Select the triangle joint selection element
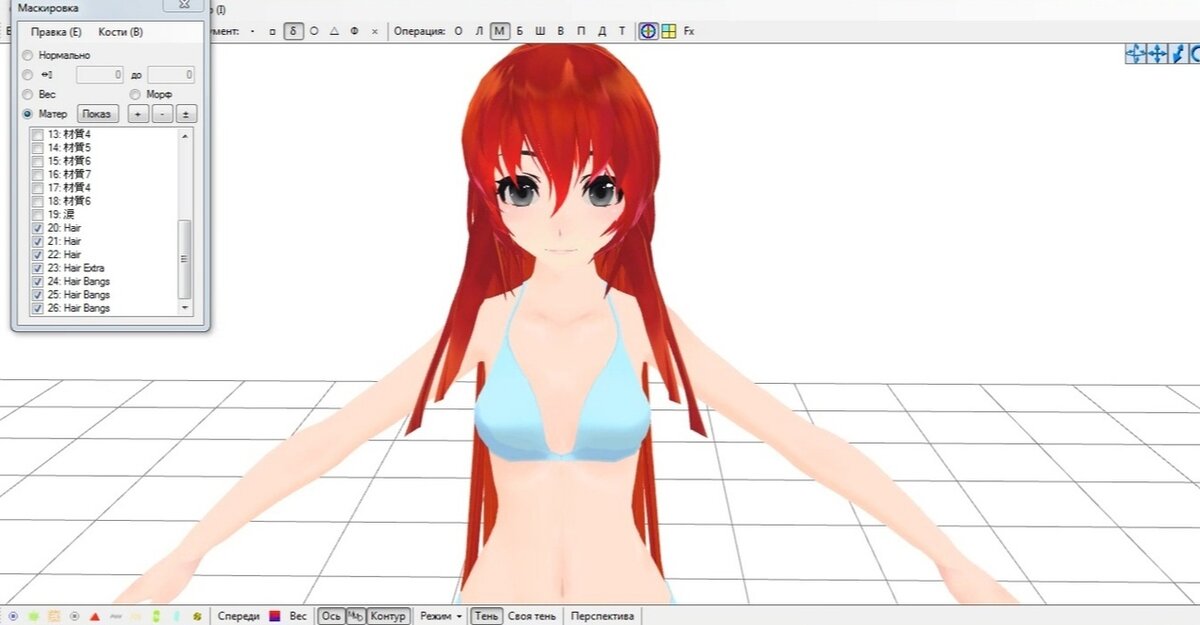The width and height of the screenshot is (1200, 625). [334, 31]
